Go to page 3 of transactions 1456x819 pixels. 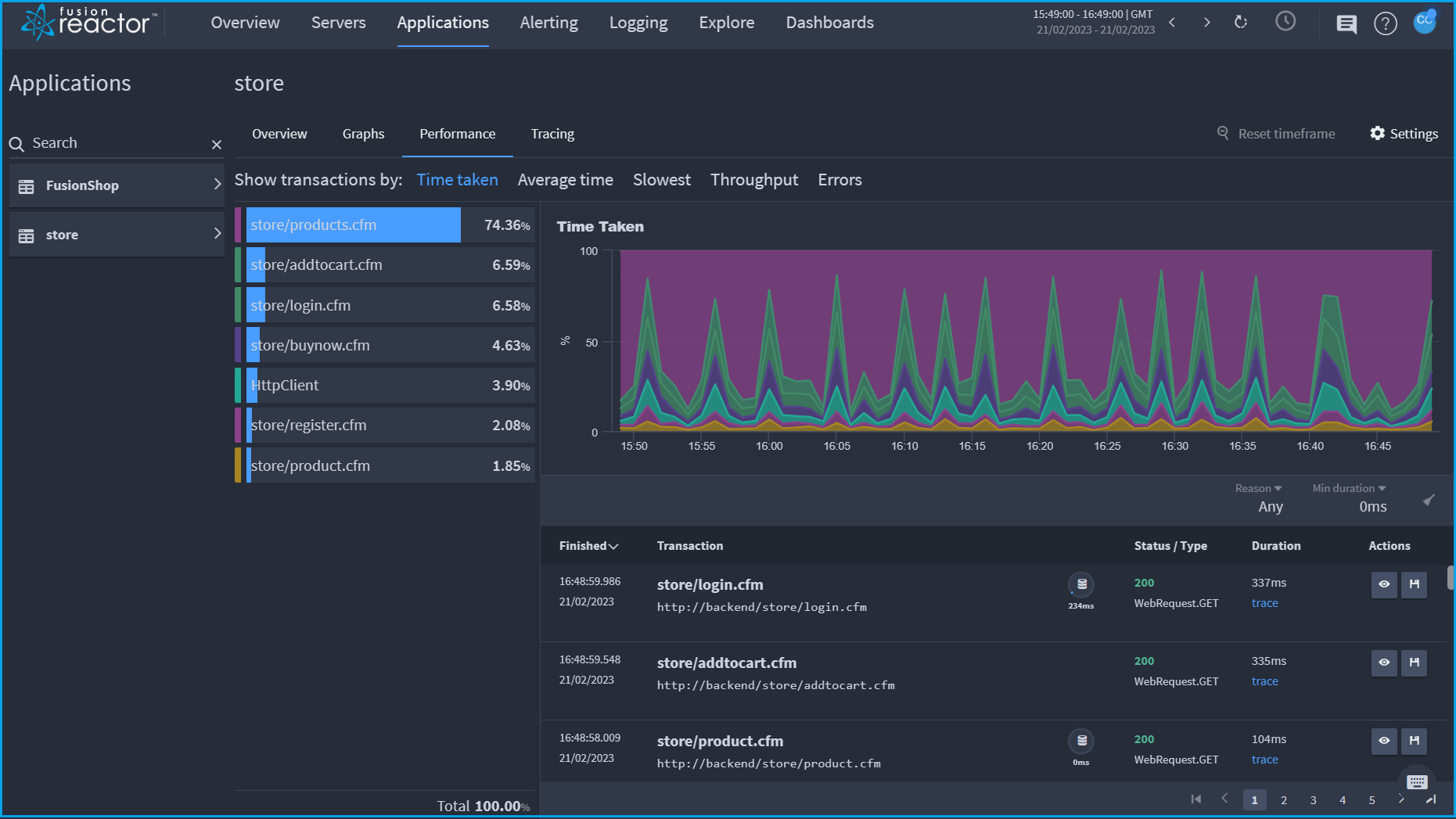point(1313,800)
